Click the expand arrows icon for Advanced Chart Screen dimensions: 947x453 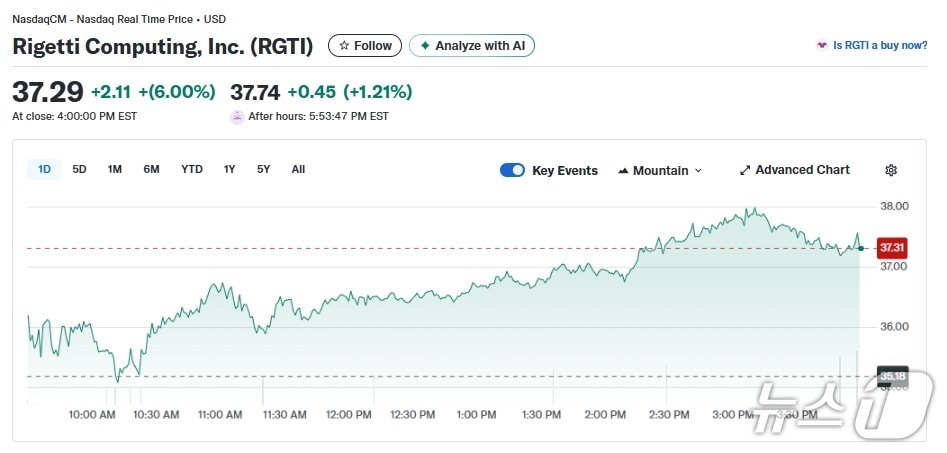[744, 170]
